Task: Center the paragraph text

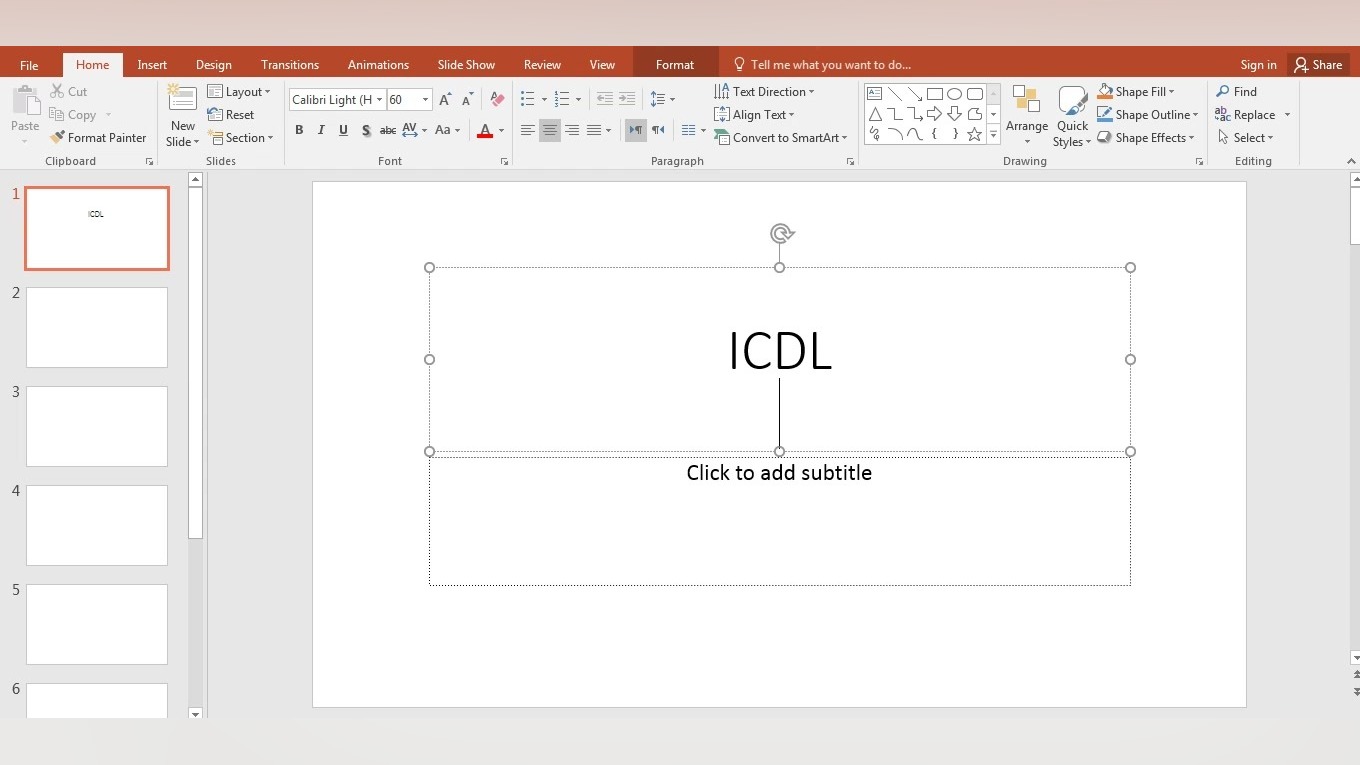Action: [550, 130]
